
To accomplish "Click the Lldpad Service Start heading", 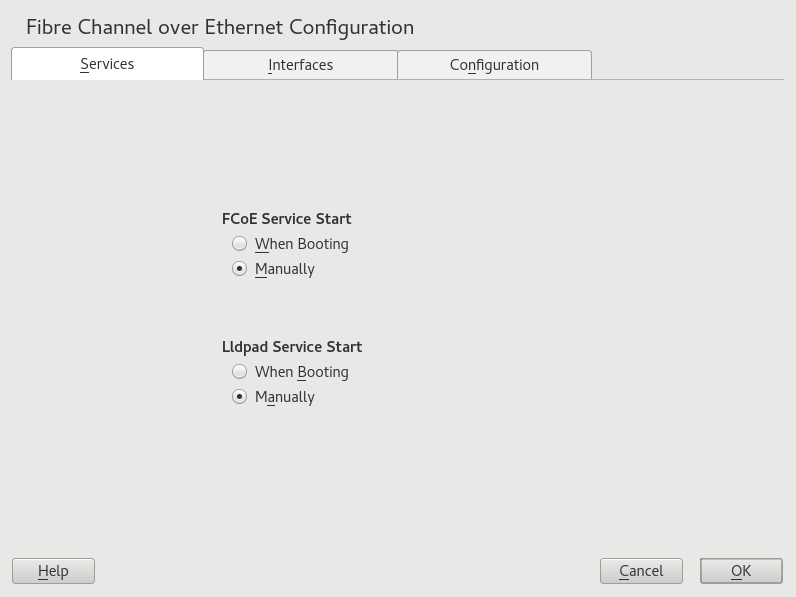I will 292,347.
